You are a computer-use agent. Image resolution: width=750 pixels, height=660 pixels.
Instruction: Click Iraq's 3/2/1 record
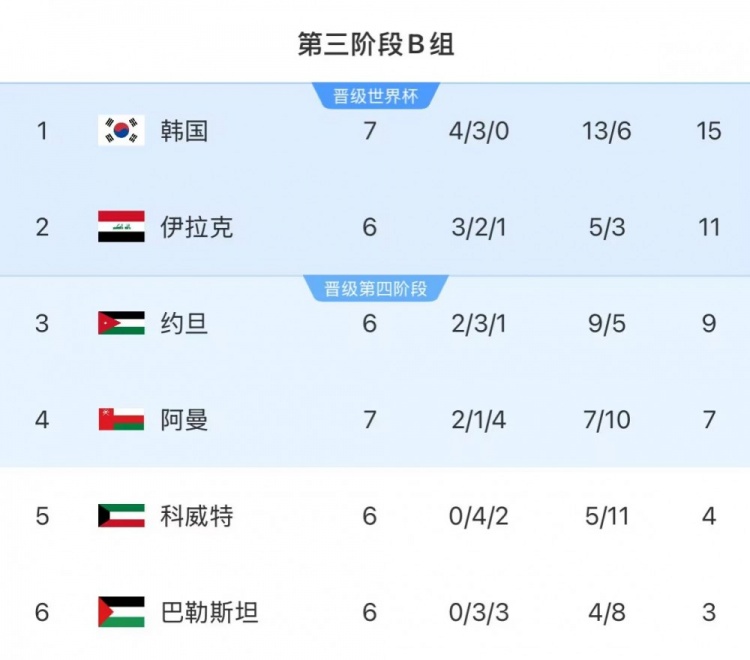coord(479,227)
